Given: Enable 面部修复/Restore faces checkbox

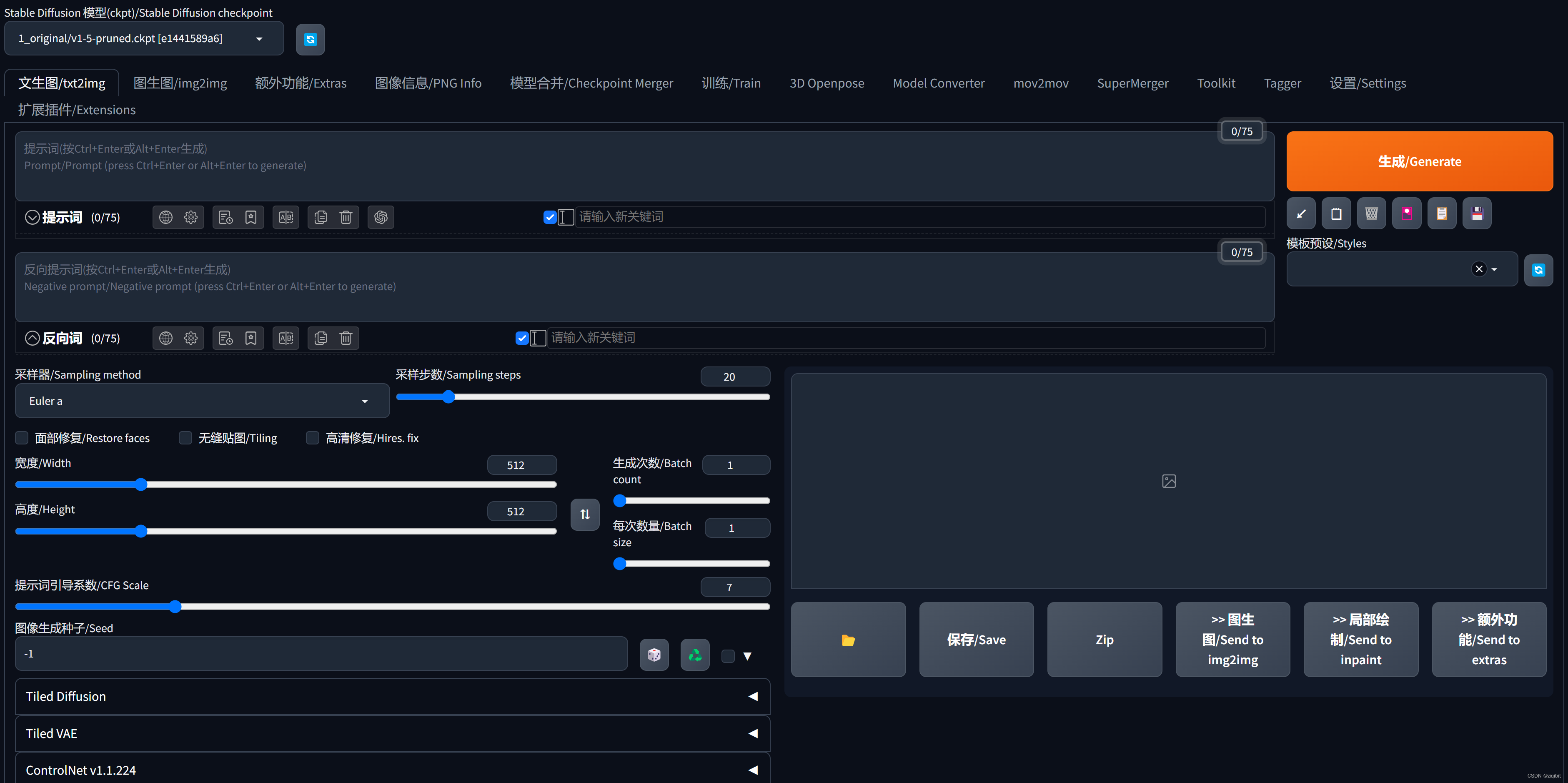Looking at the screenshot, I should pyautogui.click(x=22, y=438).
